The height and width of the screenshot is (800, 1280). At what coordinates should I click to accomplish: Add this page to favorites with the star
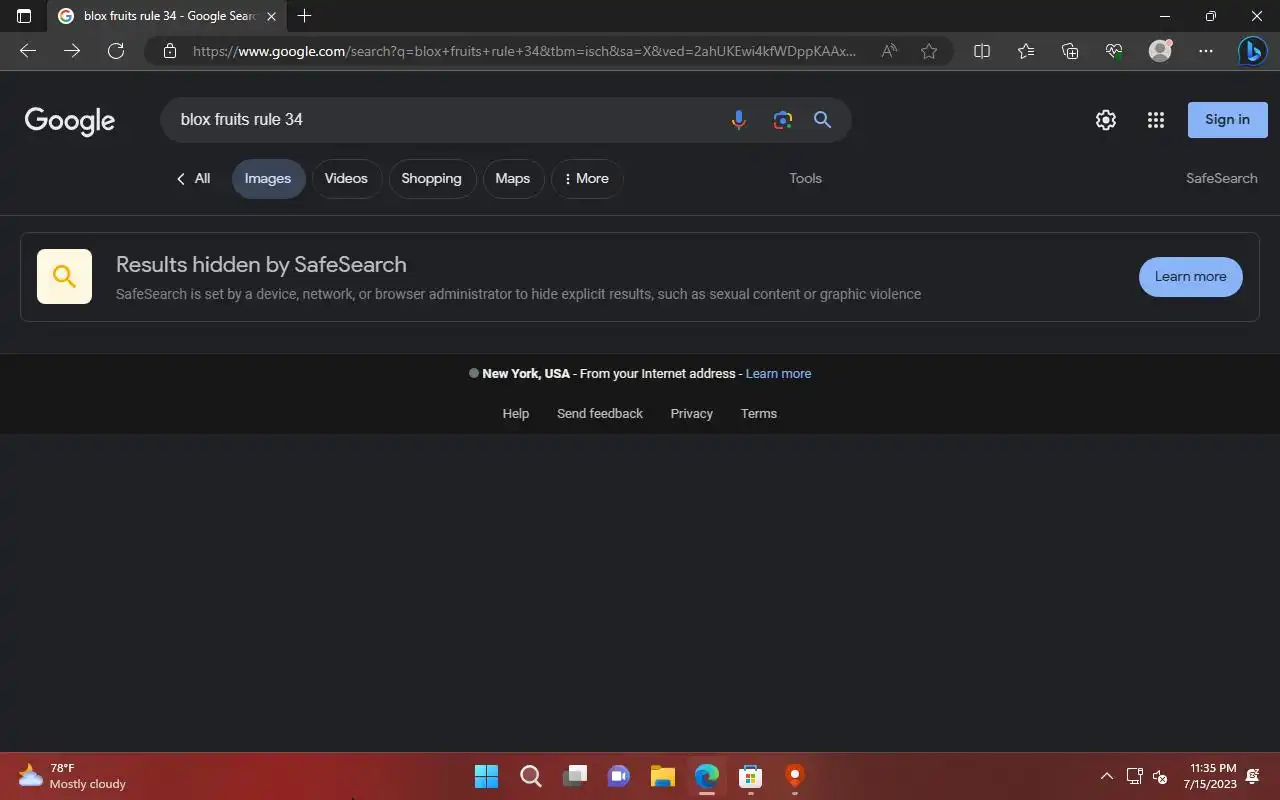click(929, 51)
